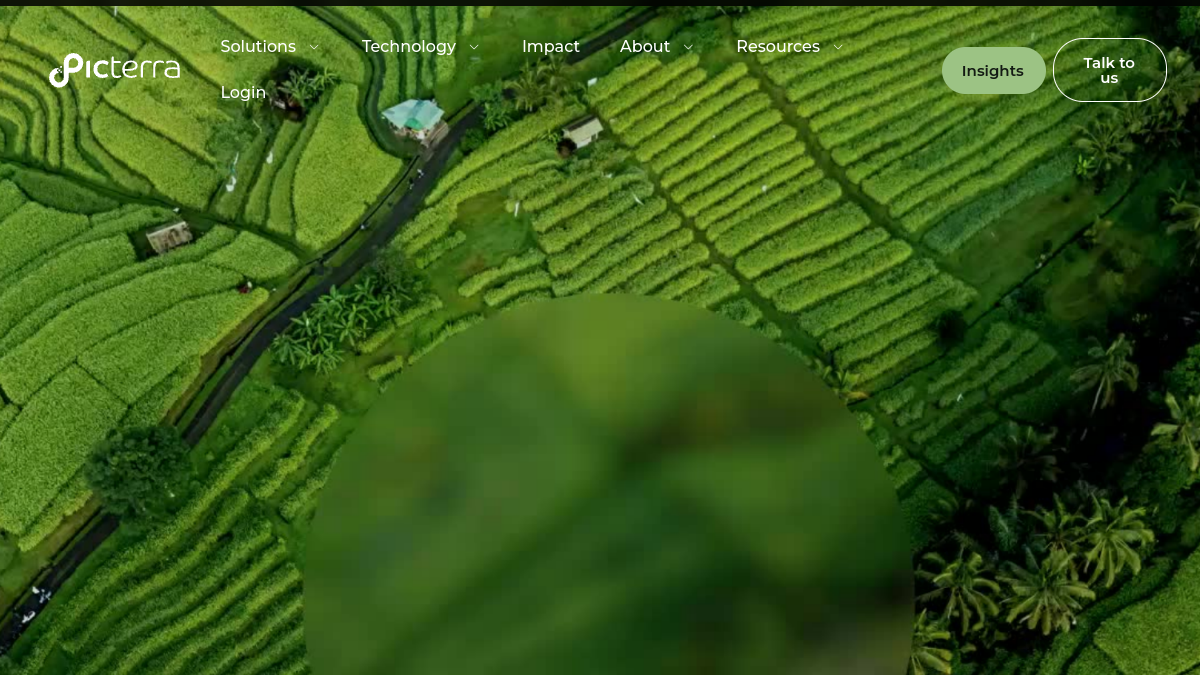Expand the About dropdown chevron
The height and width of the screenshot is (675, 1200).
click(x=688, y=47)
